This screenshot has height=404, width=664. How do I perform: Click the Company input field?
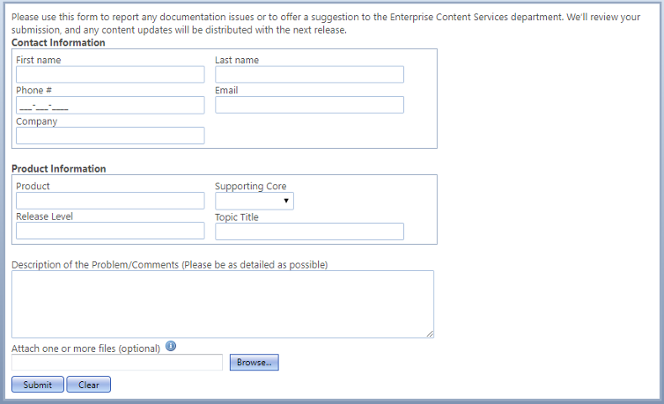pos(110,136)
